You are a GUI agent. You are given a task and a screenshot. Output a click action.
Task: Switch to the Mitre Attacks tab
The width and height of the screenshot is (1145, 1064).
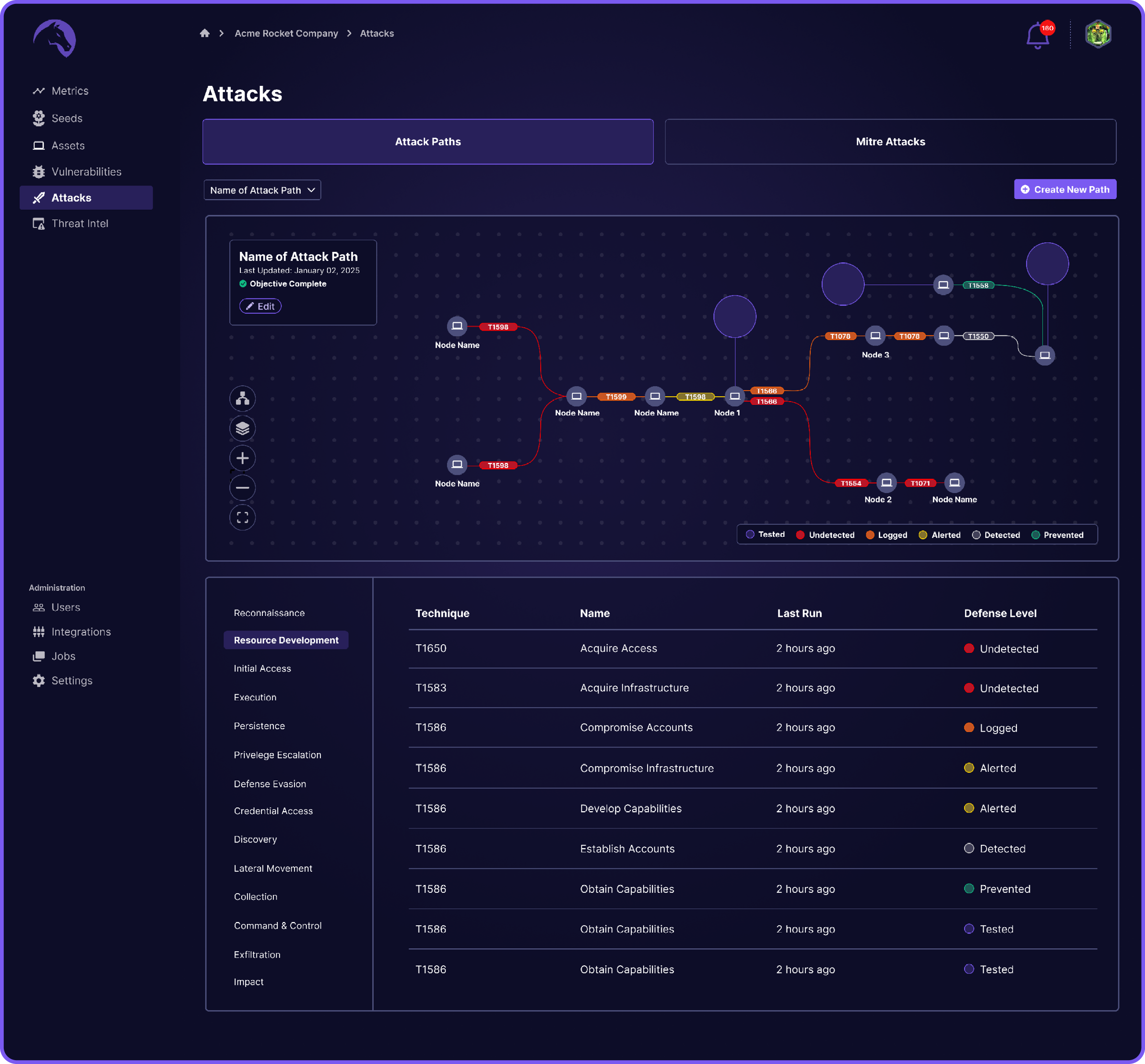click(890, 142)
